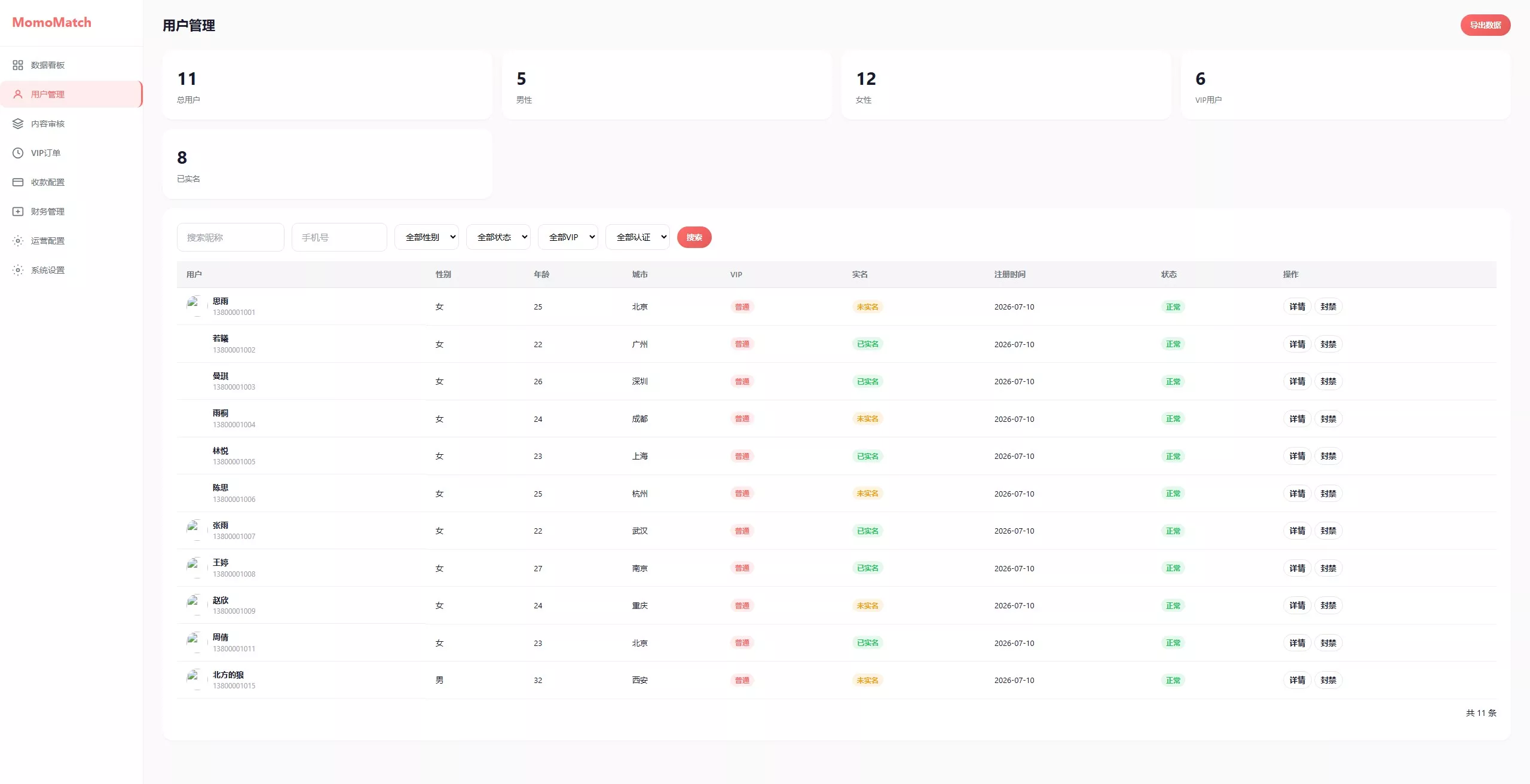View 详情 for user 王婷
This screenshot has height=784, width=1530.
[1297, 568]
